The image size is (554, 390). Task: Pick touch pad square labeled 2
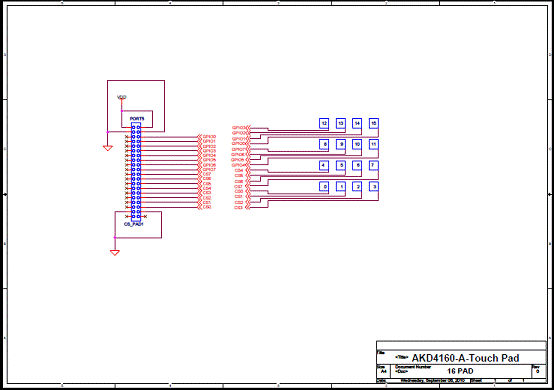357,187
